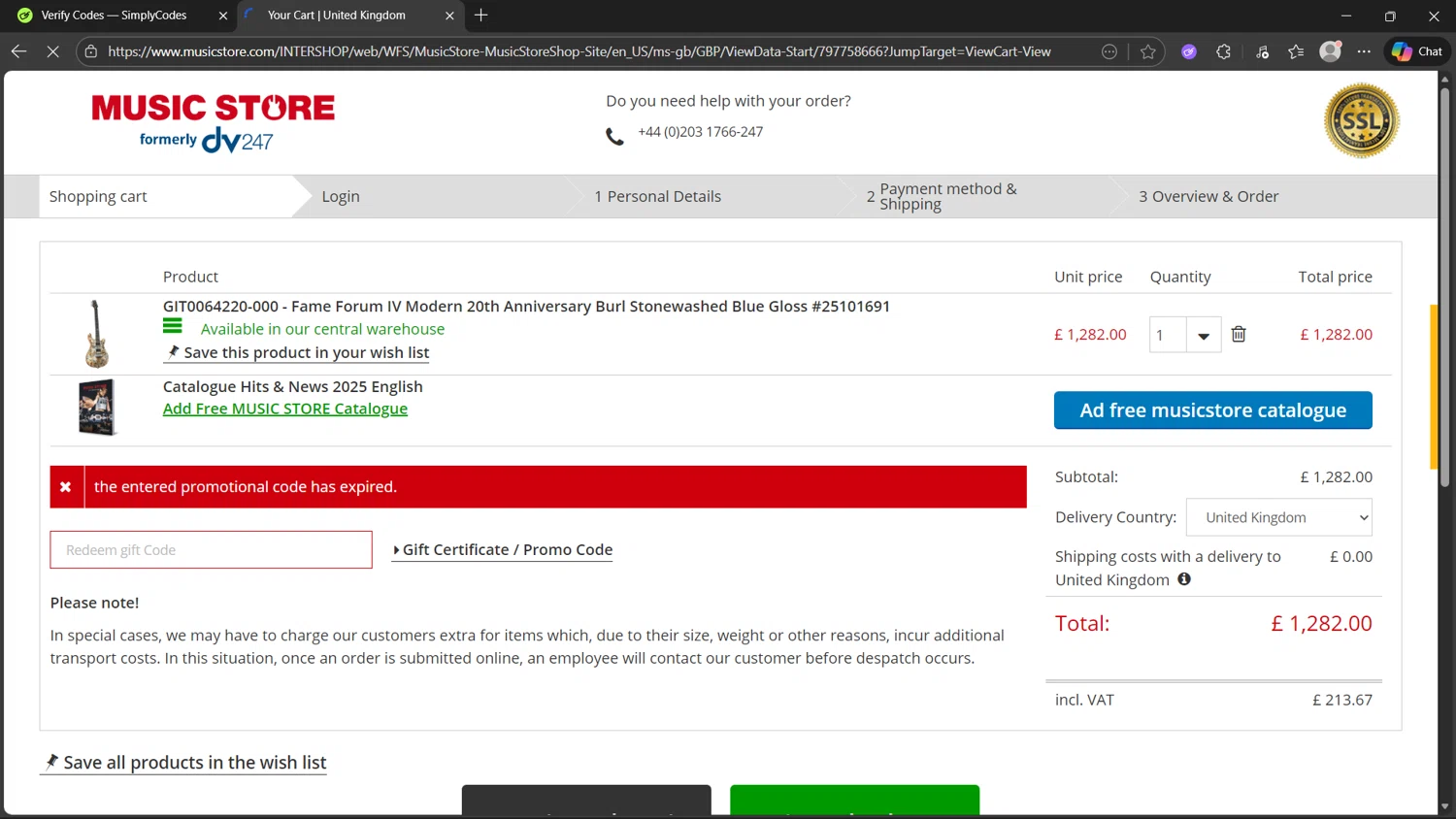The width and height of the screenshot is (1456, 819).
Task: Open browser profile avatar
Action: [1331, 51]
